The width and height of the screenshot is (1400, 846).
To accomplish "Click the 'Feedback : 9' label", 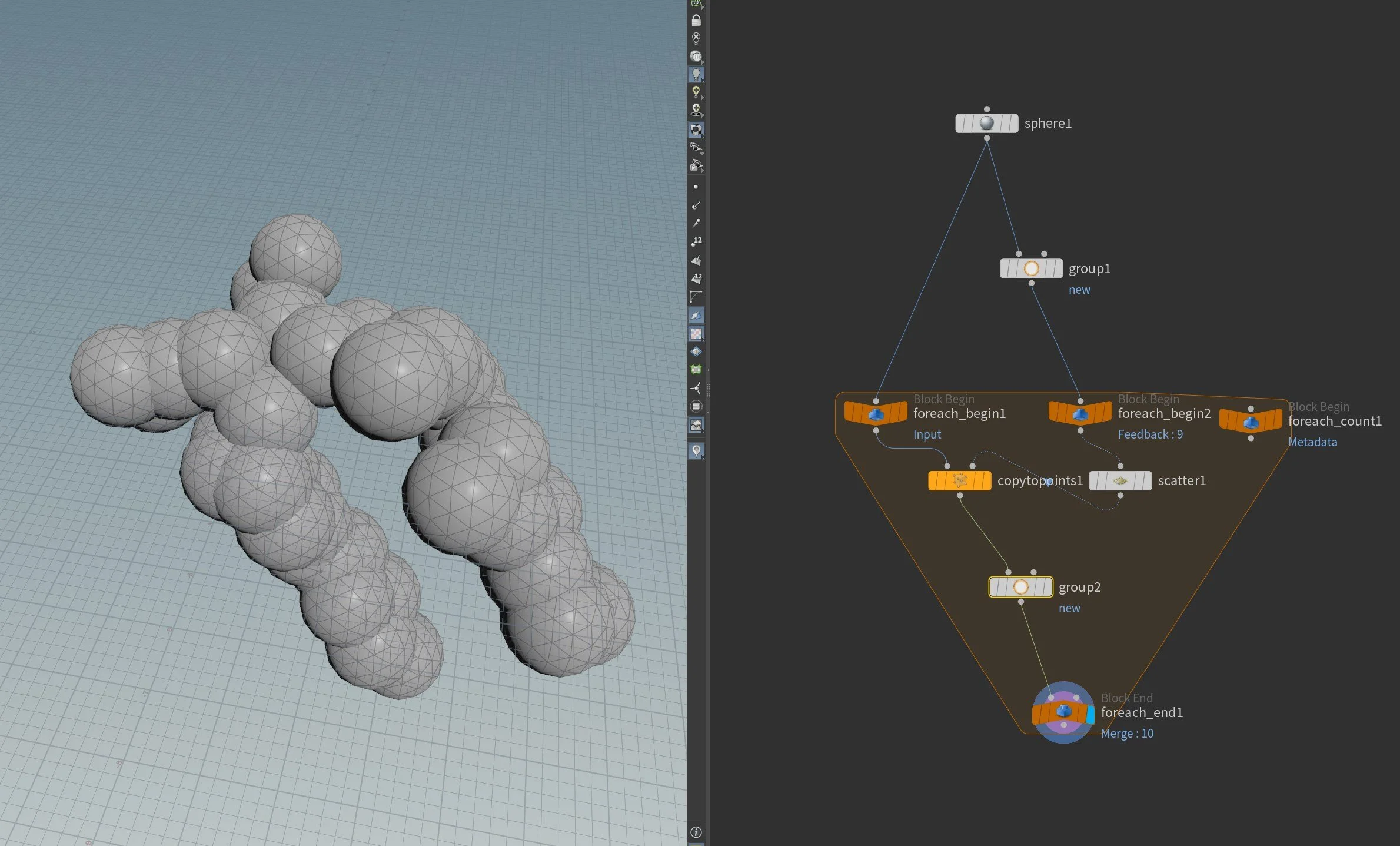I will click(1150, 434).
